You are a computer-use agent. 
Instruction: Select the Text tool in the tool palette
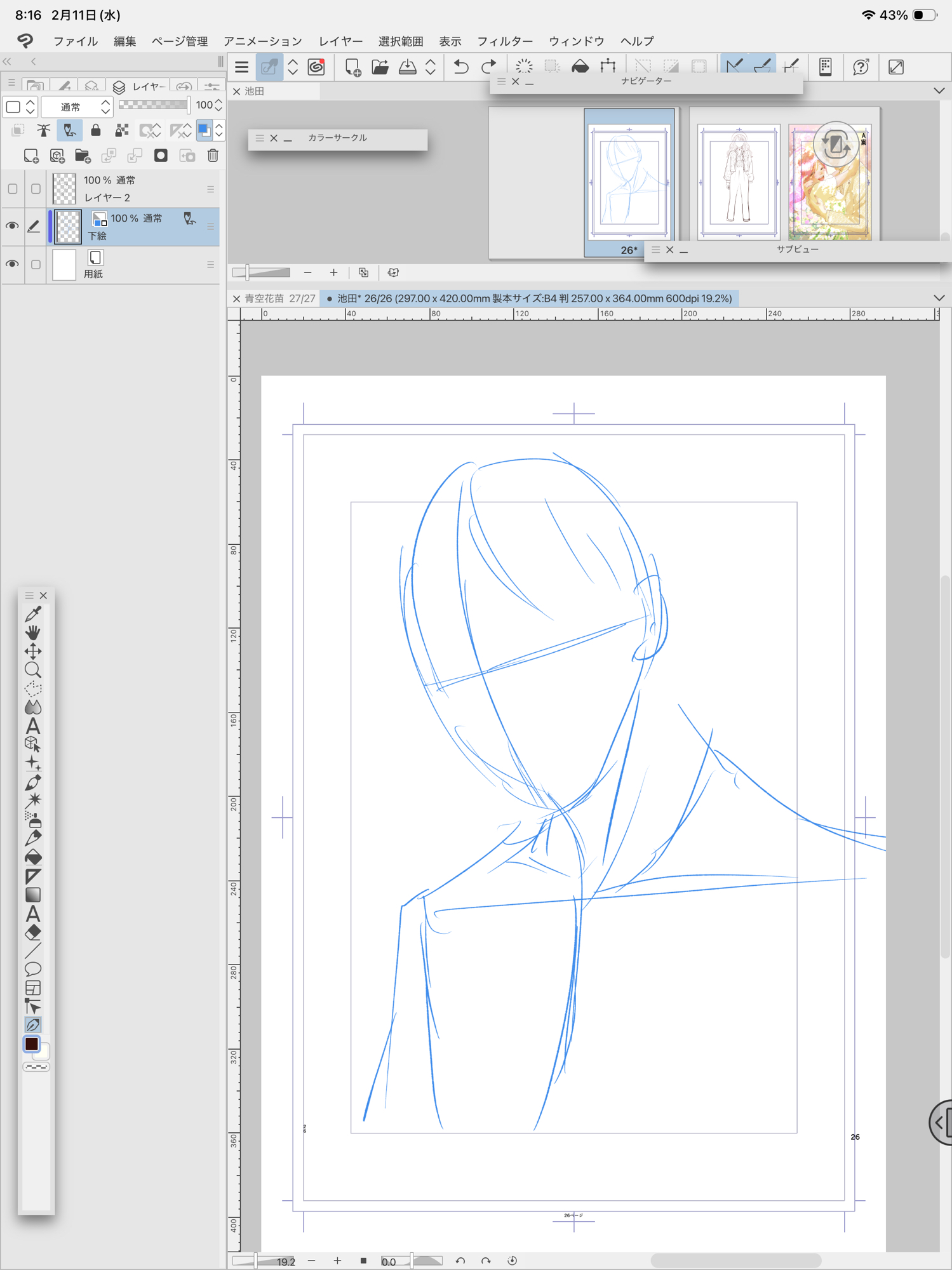33,726
